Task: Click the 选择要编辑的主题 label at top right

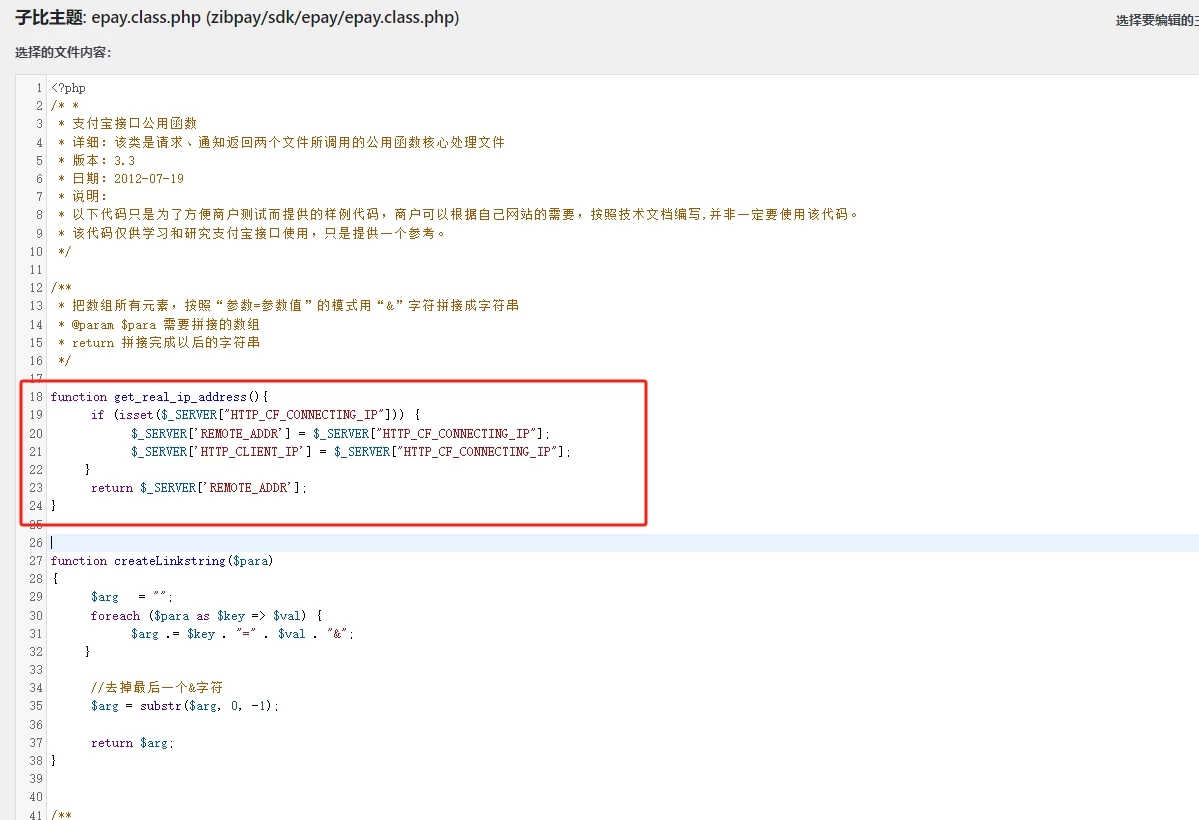Action: click(1156, 20)
